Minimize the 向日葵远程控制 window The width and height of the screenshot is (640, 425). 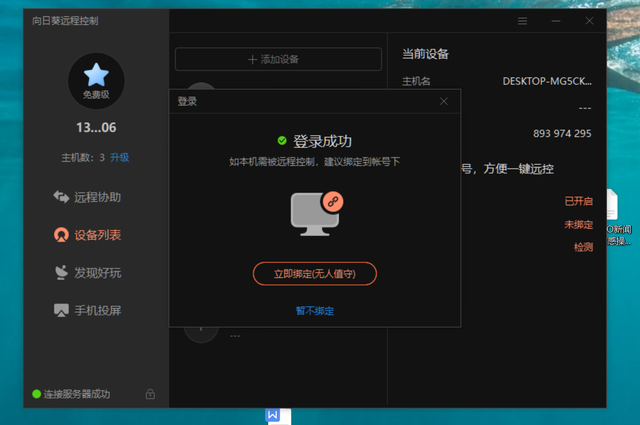(x=556, y=21)
